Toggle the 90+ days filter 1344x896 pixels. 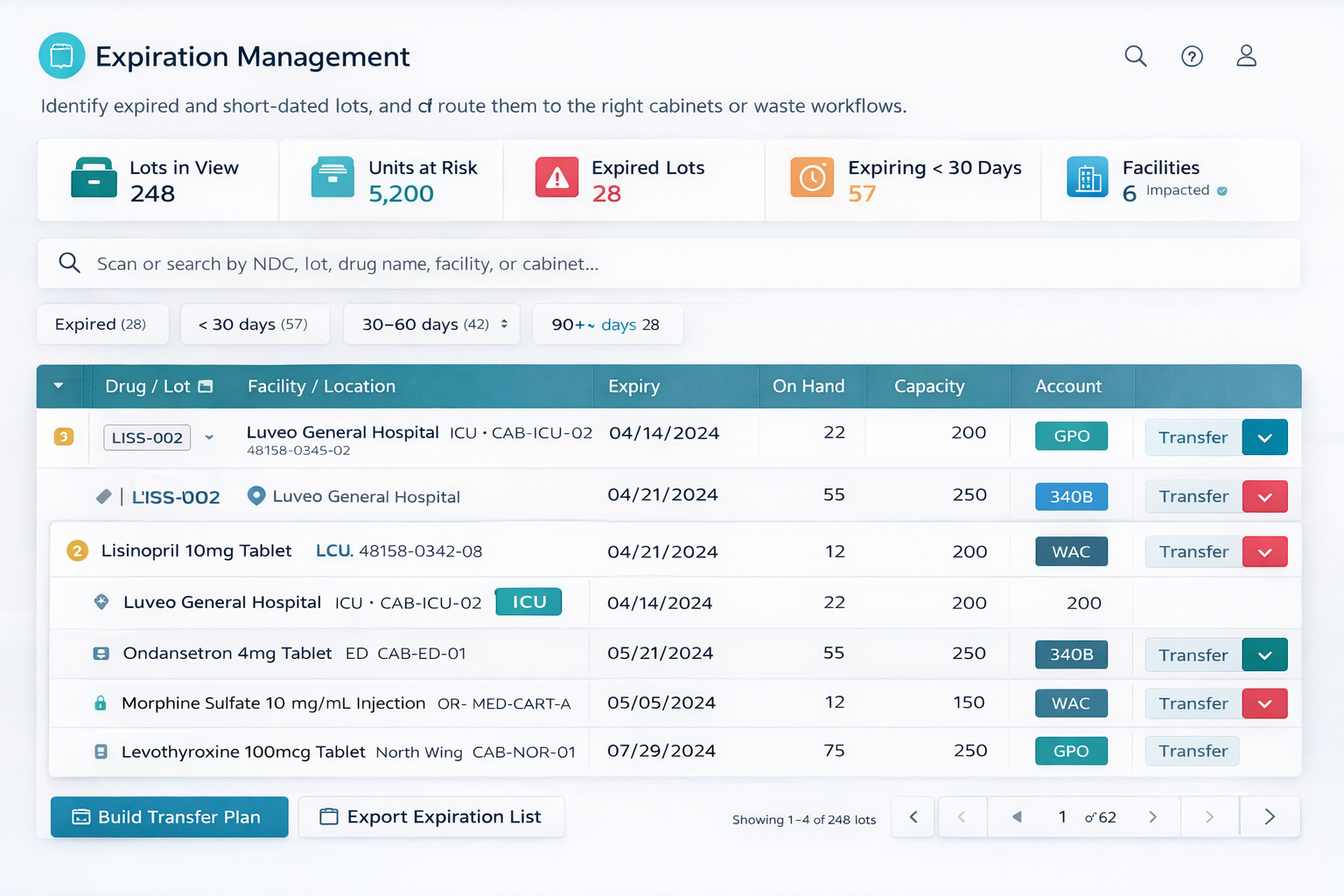(x=607, y=324)
